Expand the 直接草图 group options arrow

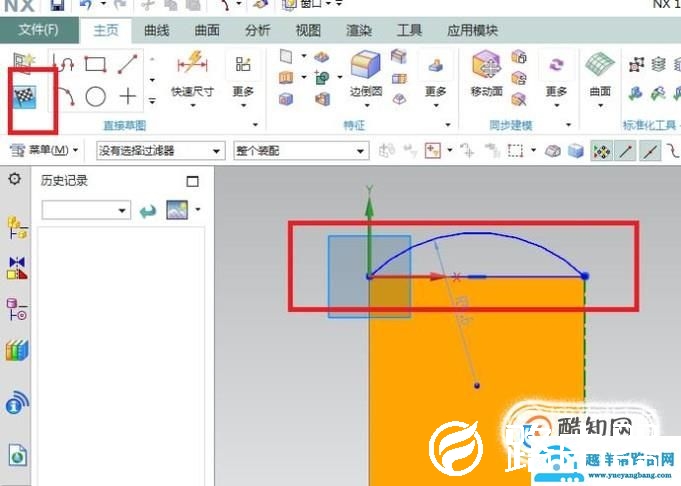[x=255, y=125]
